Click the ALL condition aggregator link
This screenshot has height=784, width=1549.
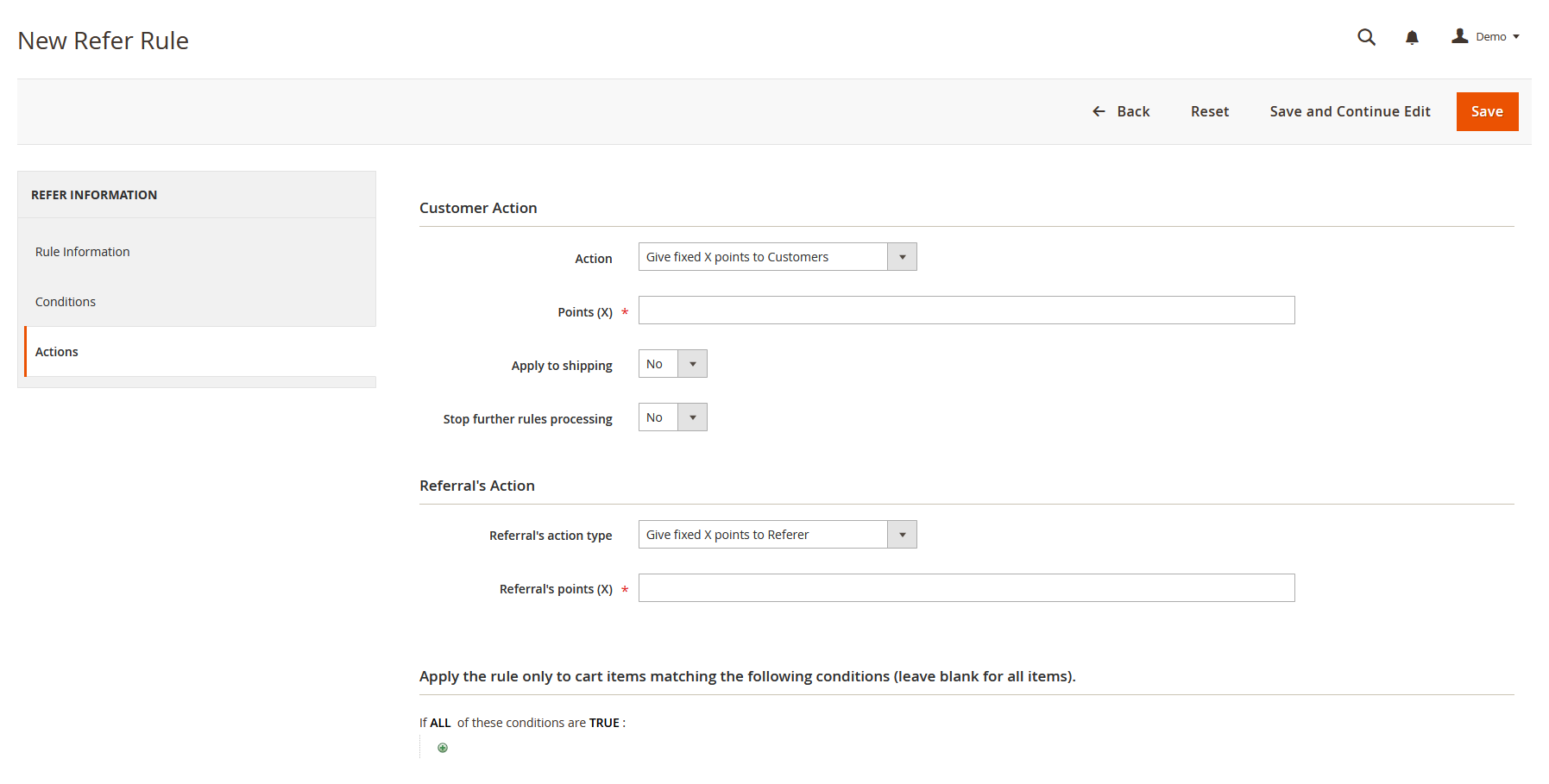[x=440, y=723]
